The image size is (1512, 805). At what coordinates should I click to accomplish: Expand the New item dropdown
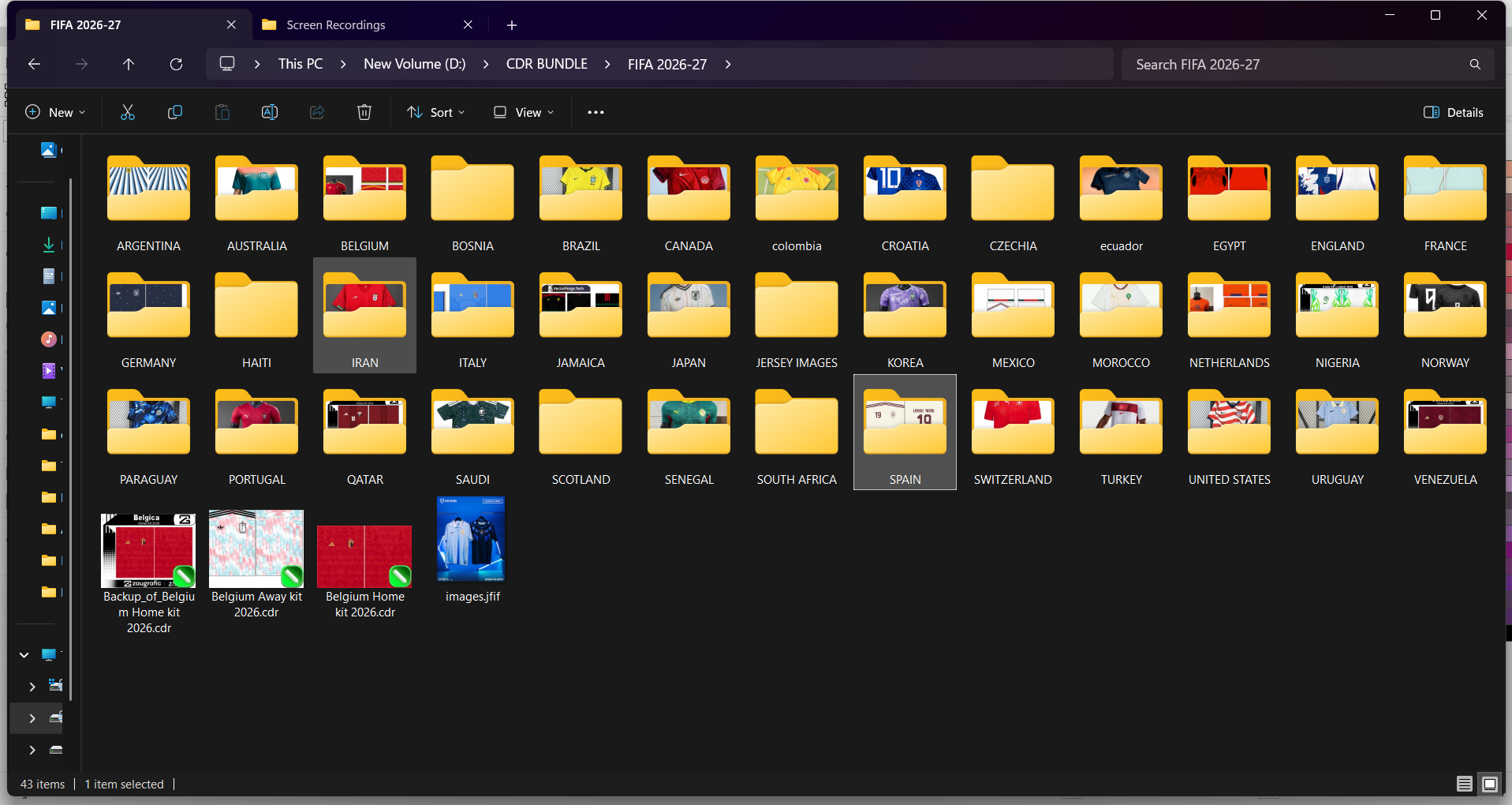pos(55,112)
